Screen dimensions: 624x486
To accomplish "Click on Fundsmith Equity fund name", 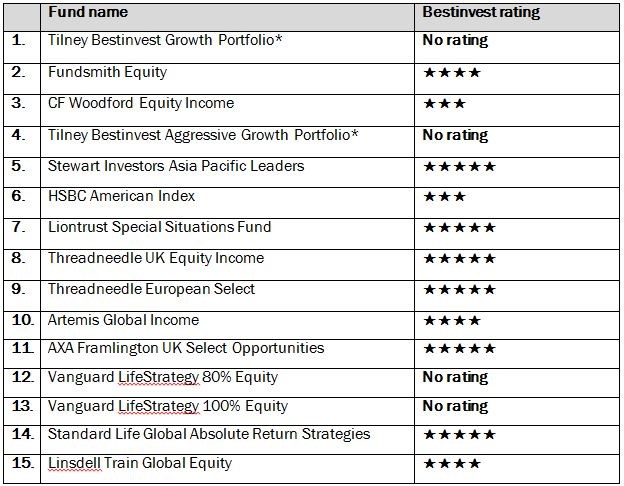I will pos(107,72).
